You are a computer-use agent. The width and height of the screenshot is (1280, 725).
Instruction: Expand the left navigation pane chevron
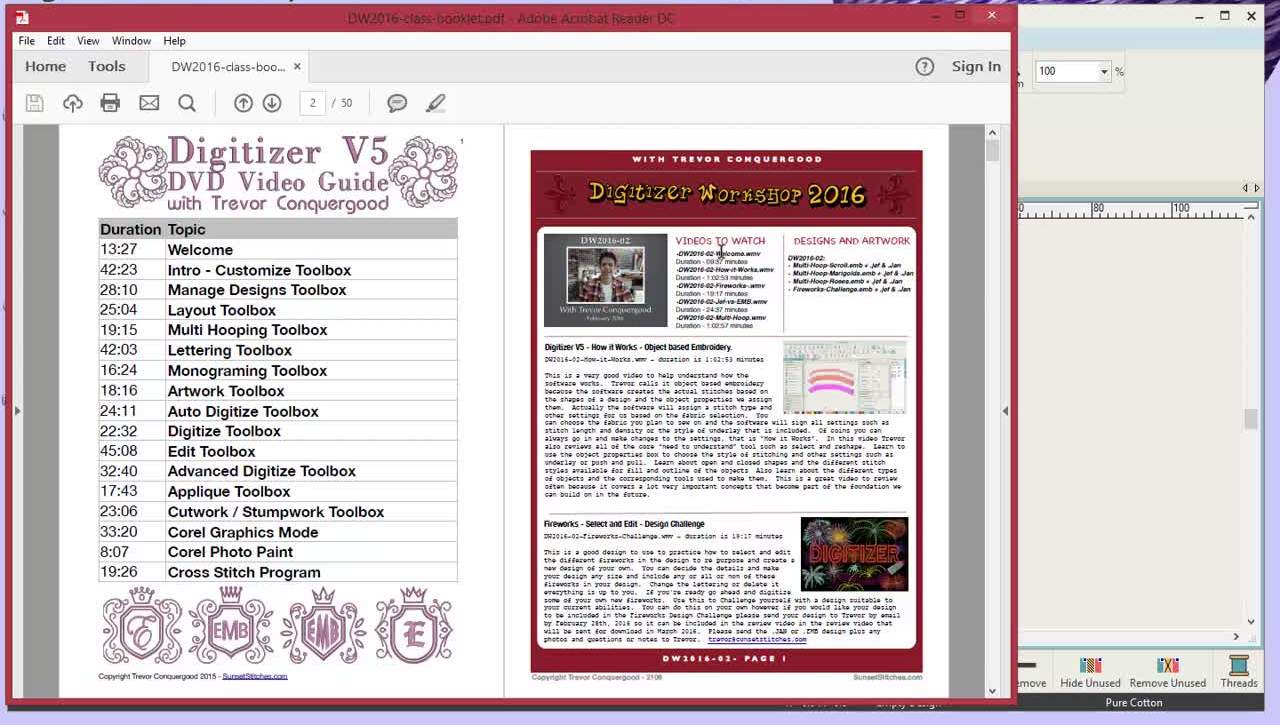(17, 410)
